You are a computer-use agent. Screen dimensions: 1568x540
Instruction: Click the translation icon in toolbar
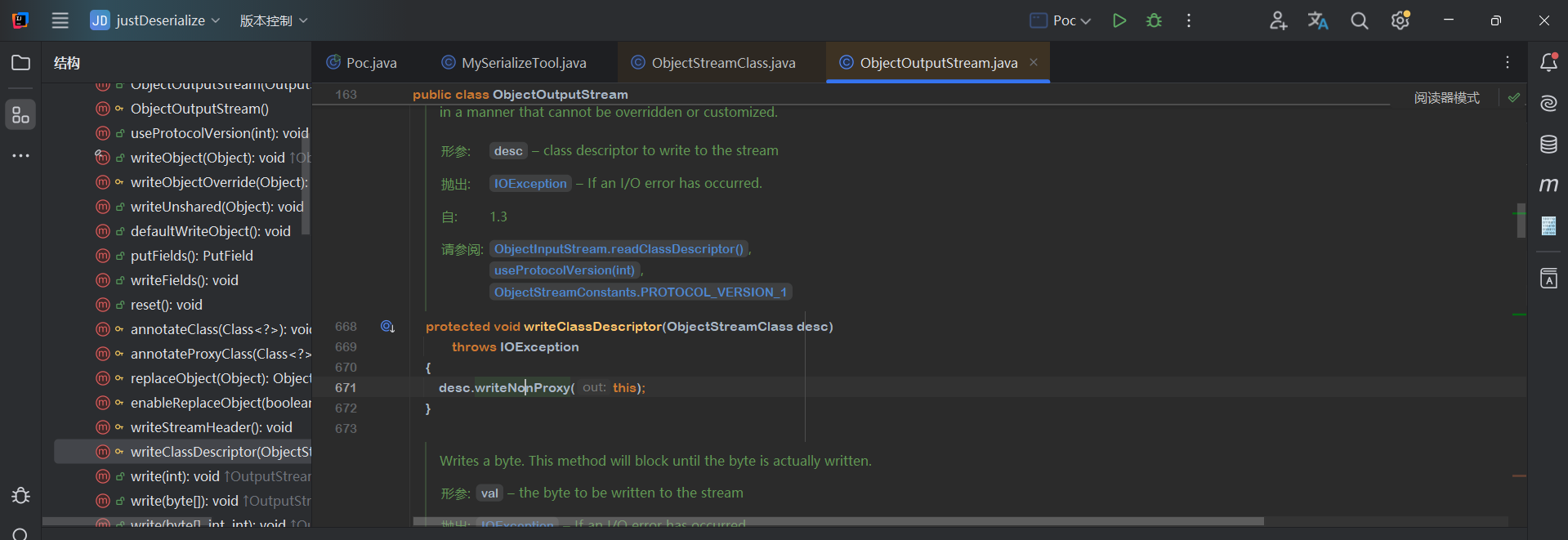[1318, 20]
